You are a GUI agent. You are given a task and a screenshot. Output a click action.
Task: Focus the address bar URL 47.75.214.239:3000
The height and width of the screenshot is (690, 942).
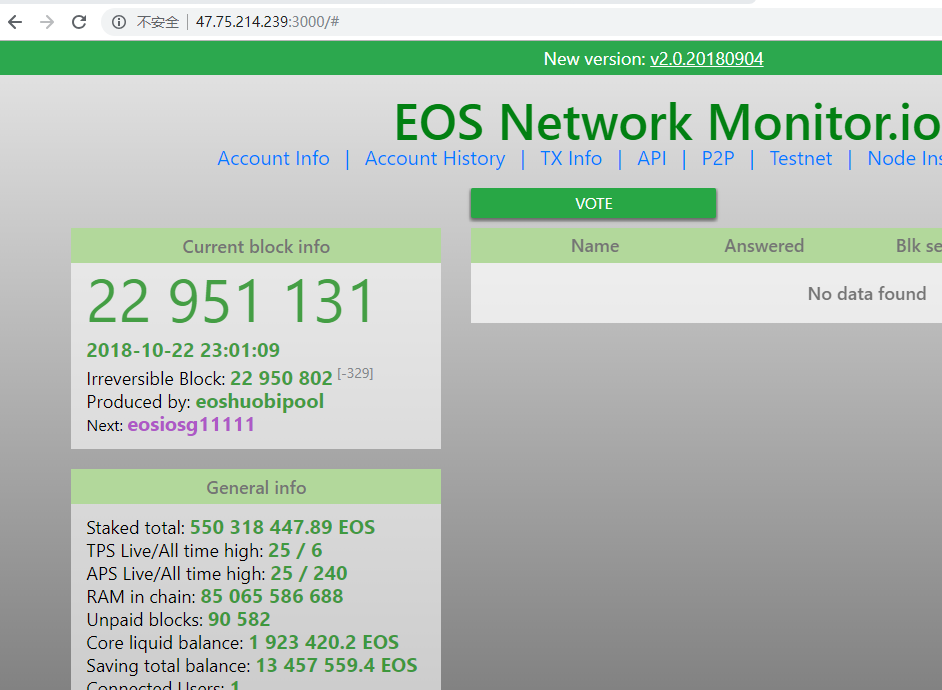267,22
